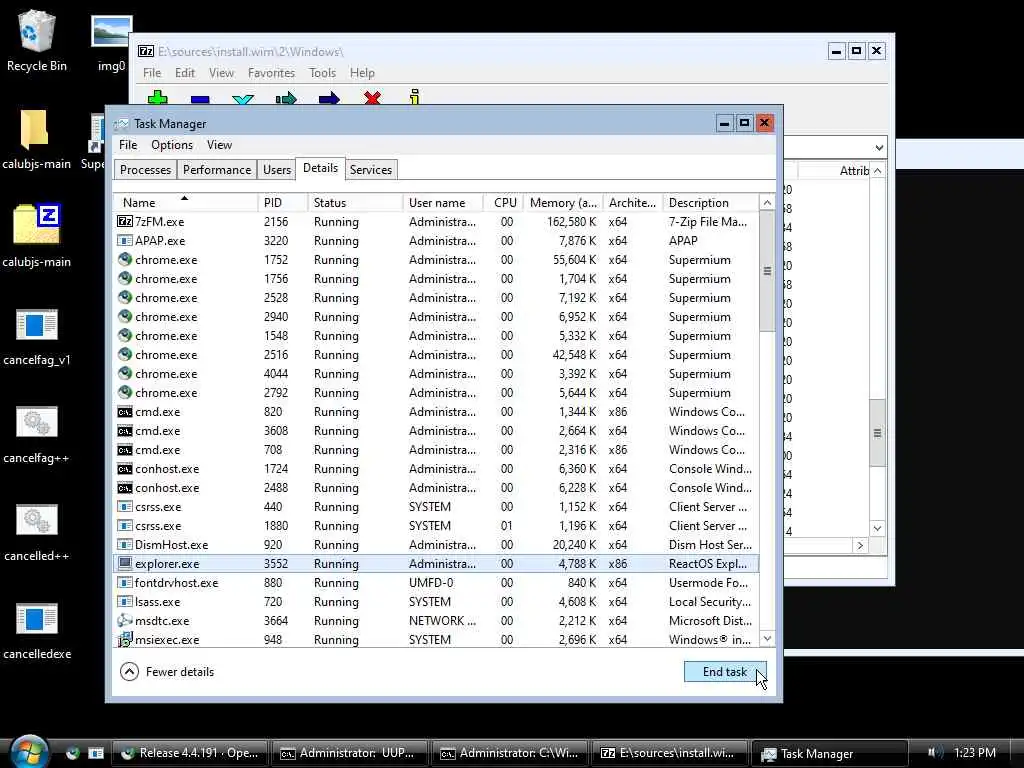Click the quick launch window icon in taskbar
Image resolution: width=1024 pixels, height=768 pixels.
click(96, 753)
